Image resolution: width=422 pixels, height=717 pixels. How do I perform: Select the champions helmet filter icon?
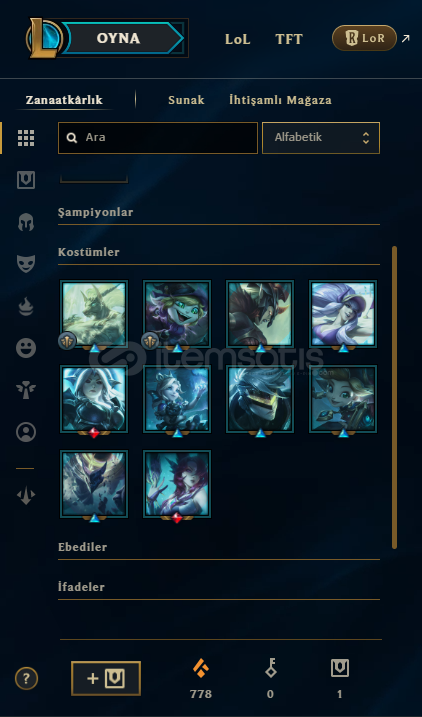26,222
